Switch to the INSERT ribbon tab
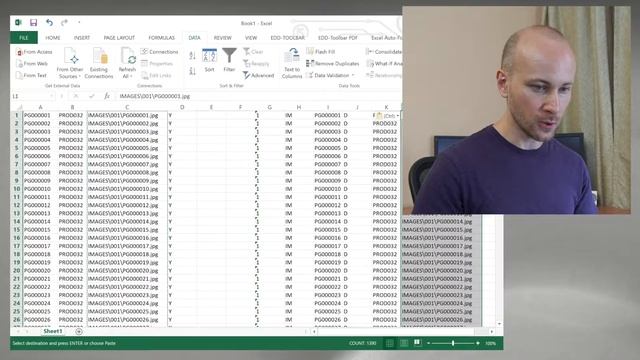The height and width of the screenshot is (360, 640). [x=82, y=38]
